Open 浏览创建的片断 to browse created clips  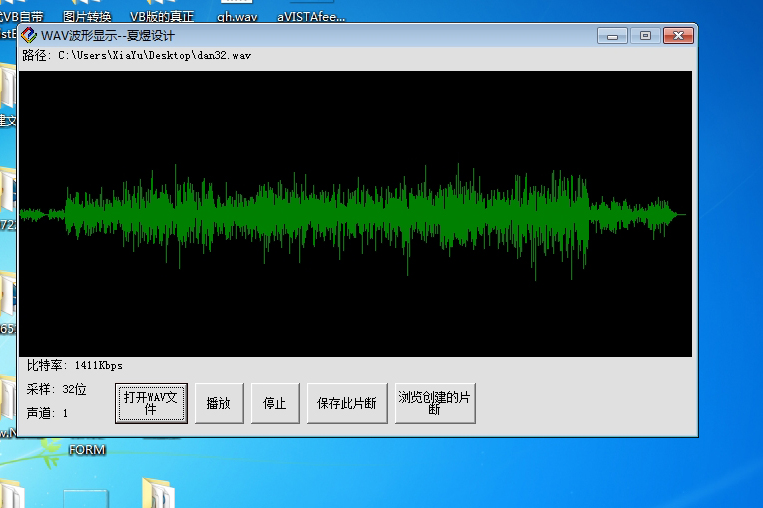(434, 404)
